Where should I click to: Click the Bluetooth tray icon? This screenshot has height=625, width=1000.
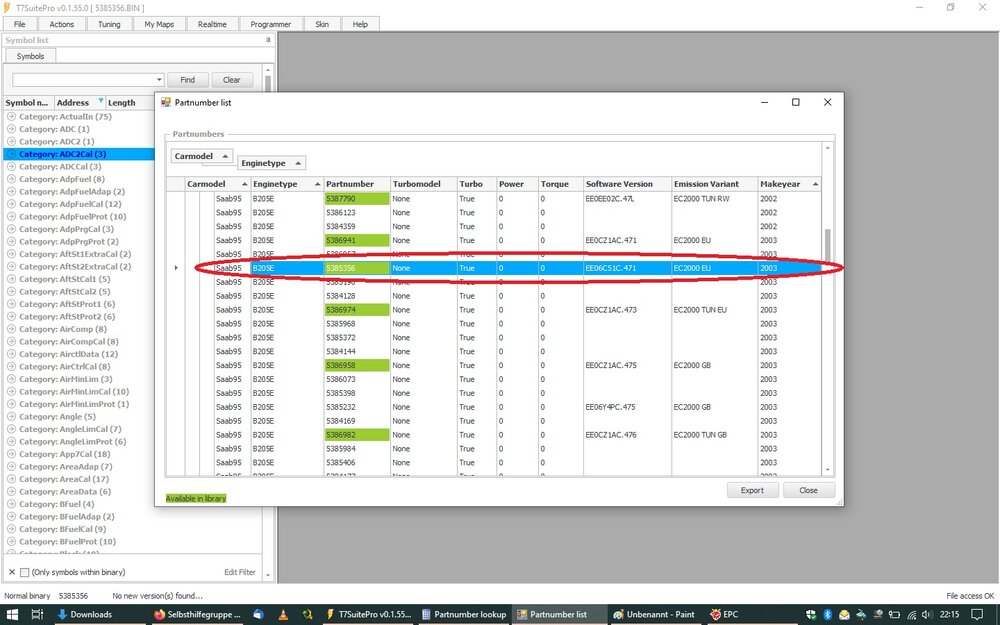(827, 614)
